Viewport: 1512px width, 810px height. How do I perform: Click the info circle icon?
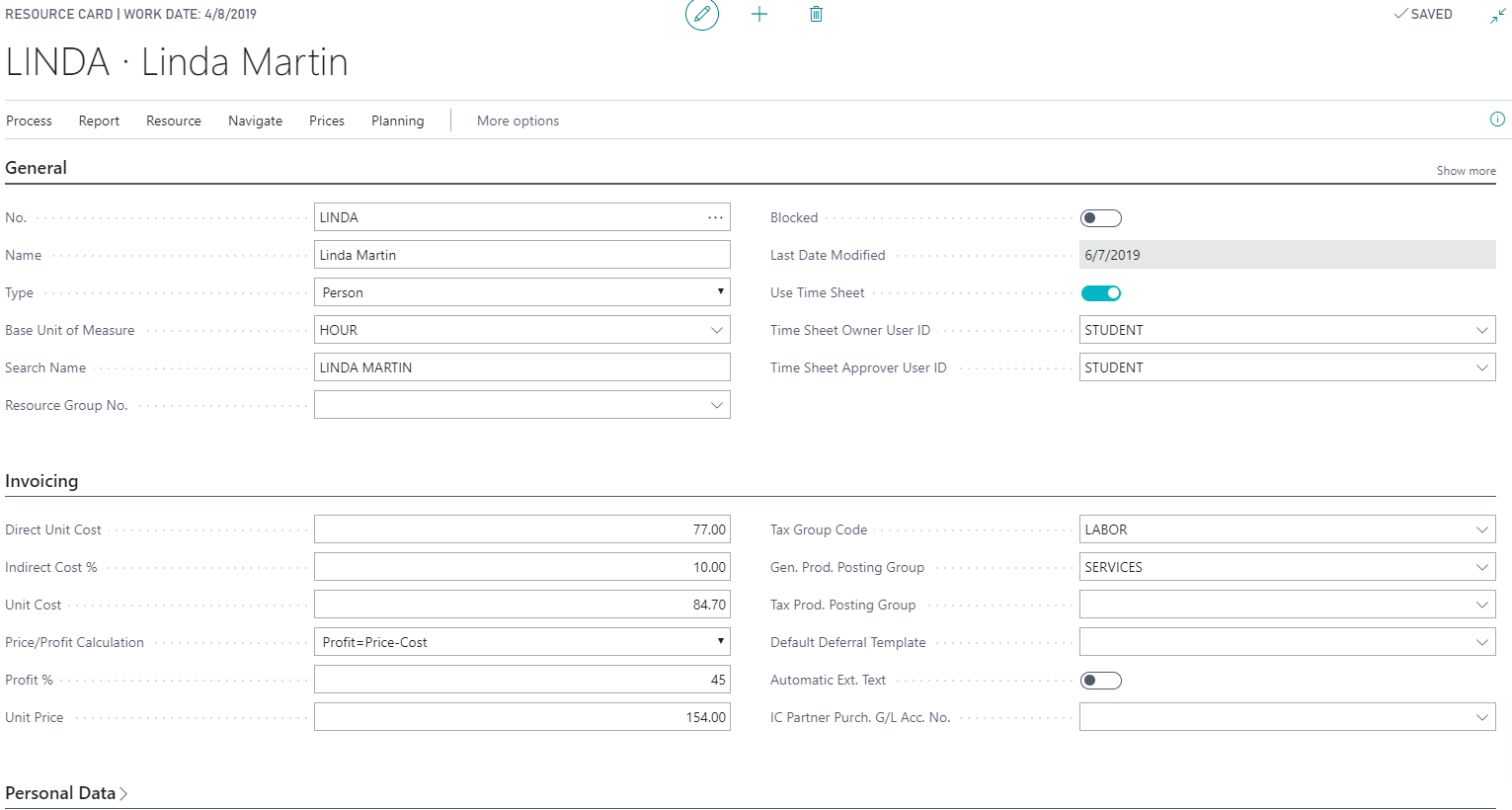pos(1497,120)
